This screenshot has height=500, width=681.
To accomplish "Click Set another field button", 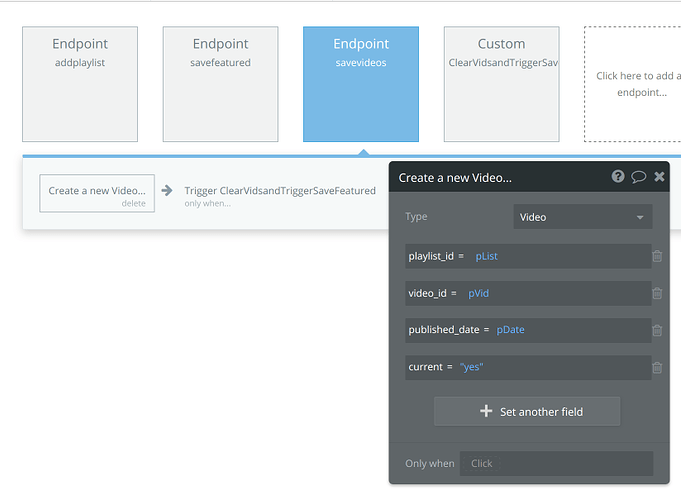I will tap(527, 411).
